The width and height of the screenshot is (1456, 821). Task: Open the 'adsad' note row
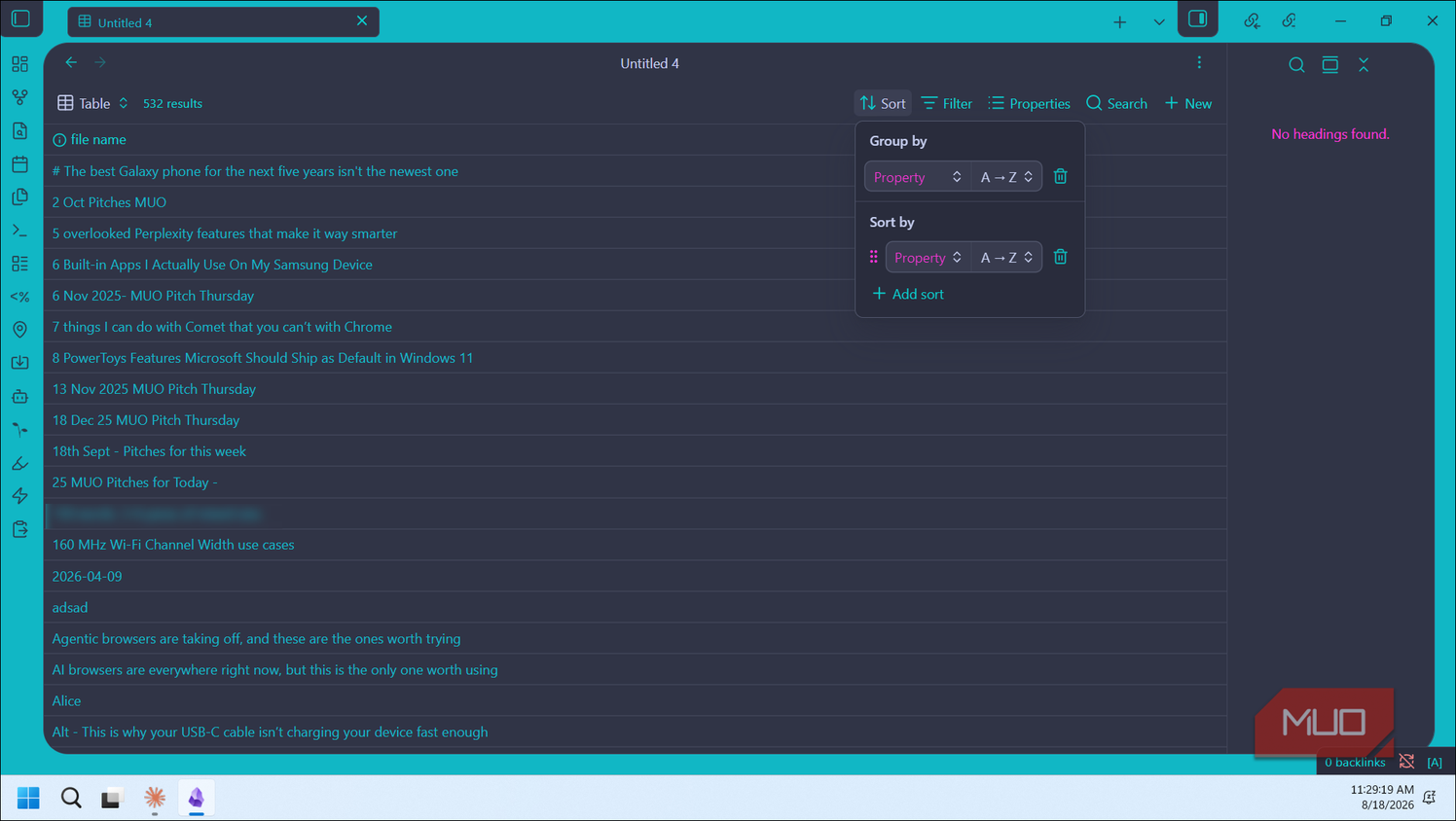click(x=635, y=607)
